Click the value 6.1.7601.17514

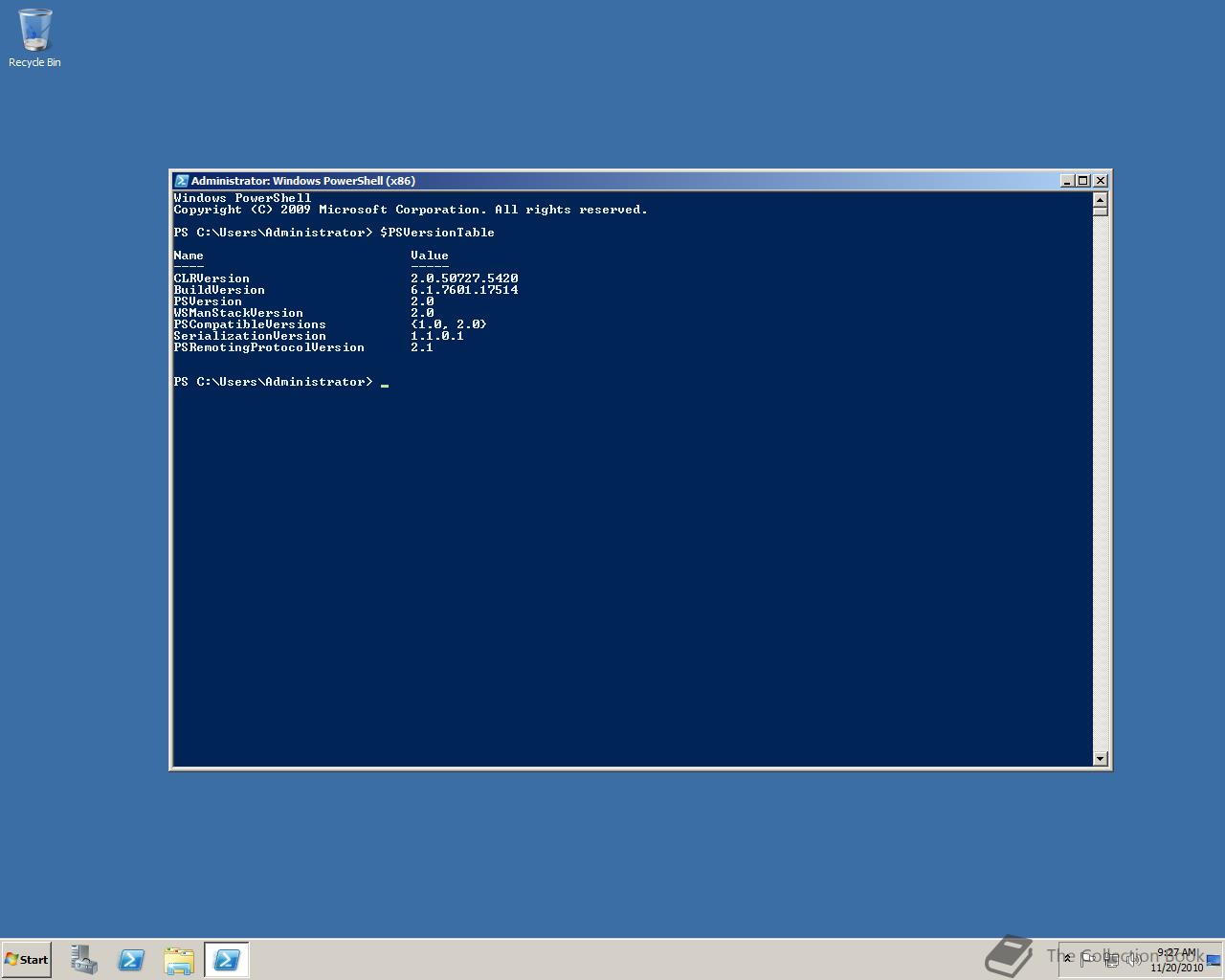coord(464,290)
